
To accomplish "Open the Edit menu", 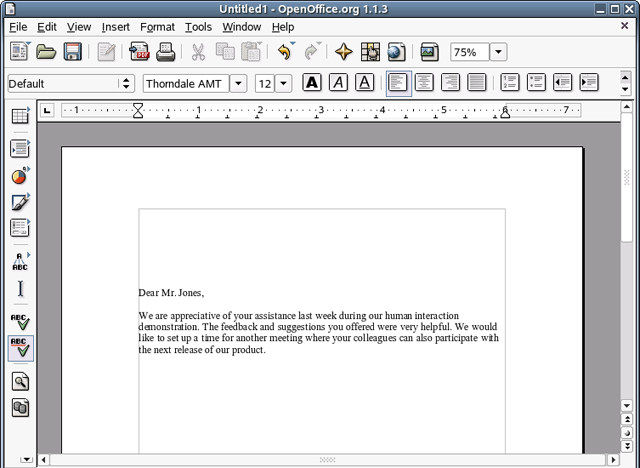I will (x=47, y=27).
